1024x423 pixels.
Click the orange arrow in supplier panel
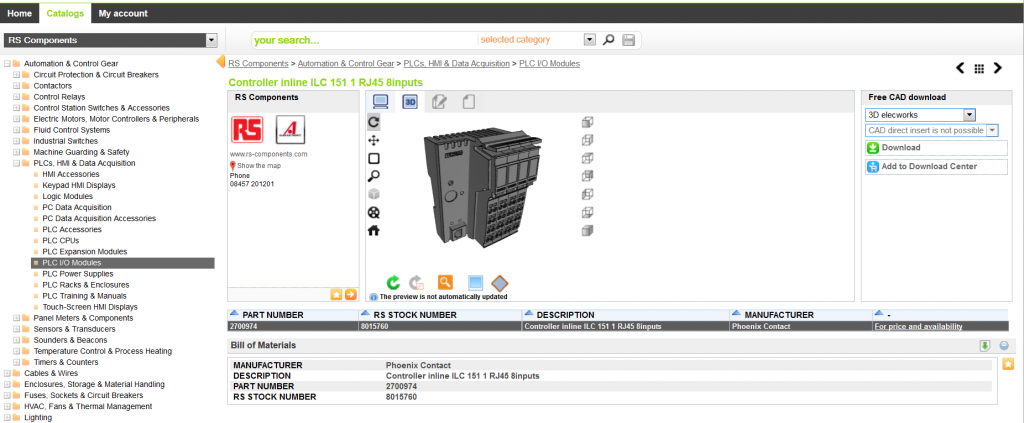351,294
